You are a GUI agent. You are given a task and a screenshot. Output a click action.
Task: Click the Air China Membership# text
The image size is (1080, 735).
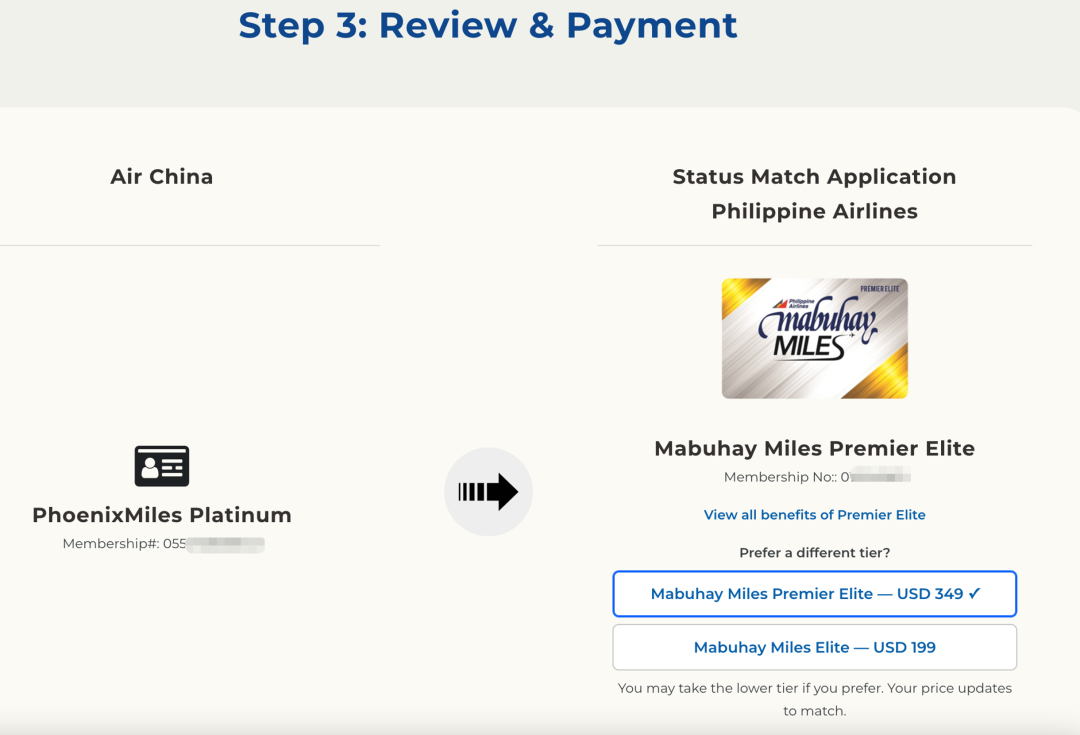click(163, 544)
